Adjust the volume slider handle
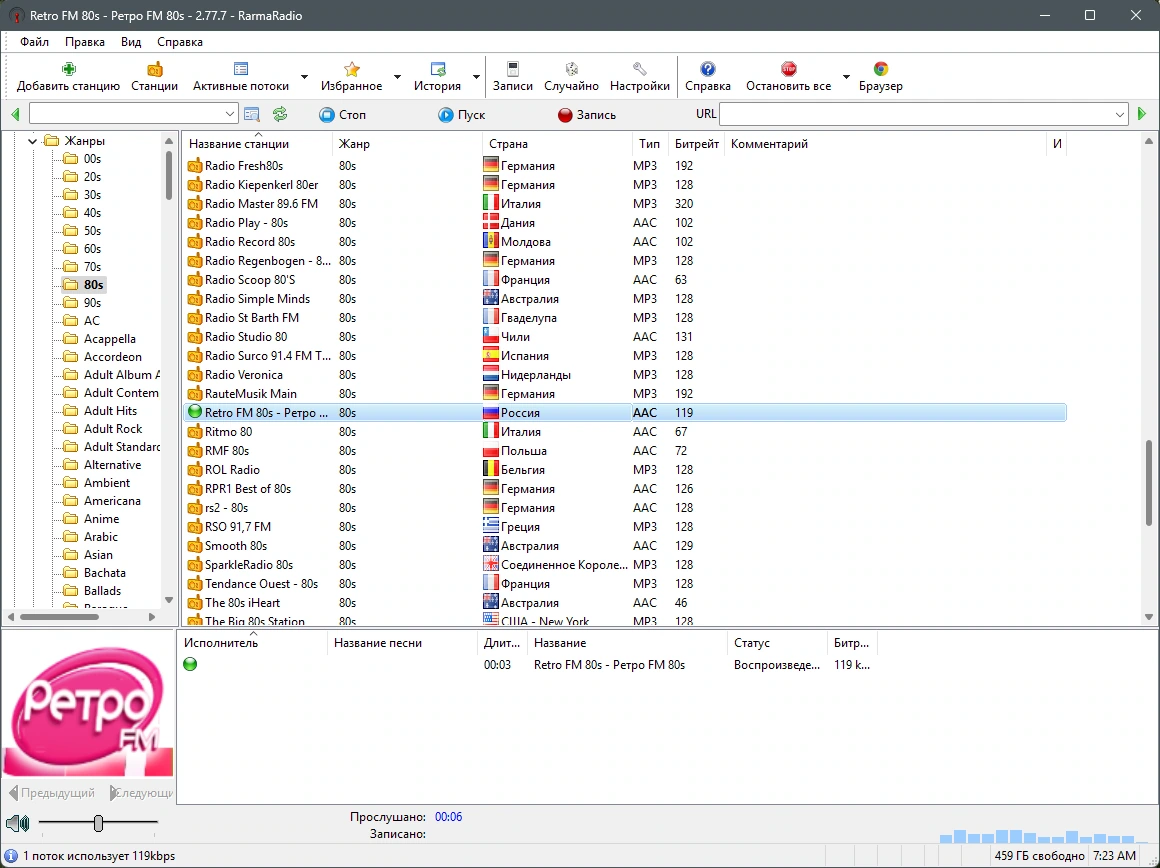The width and height of the screenshot is (1160, 868). pyautogui.click(x=98, y=823)
